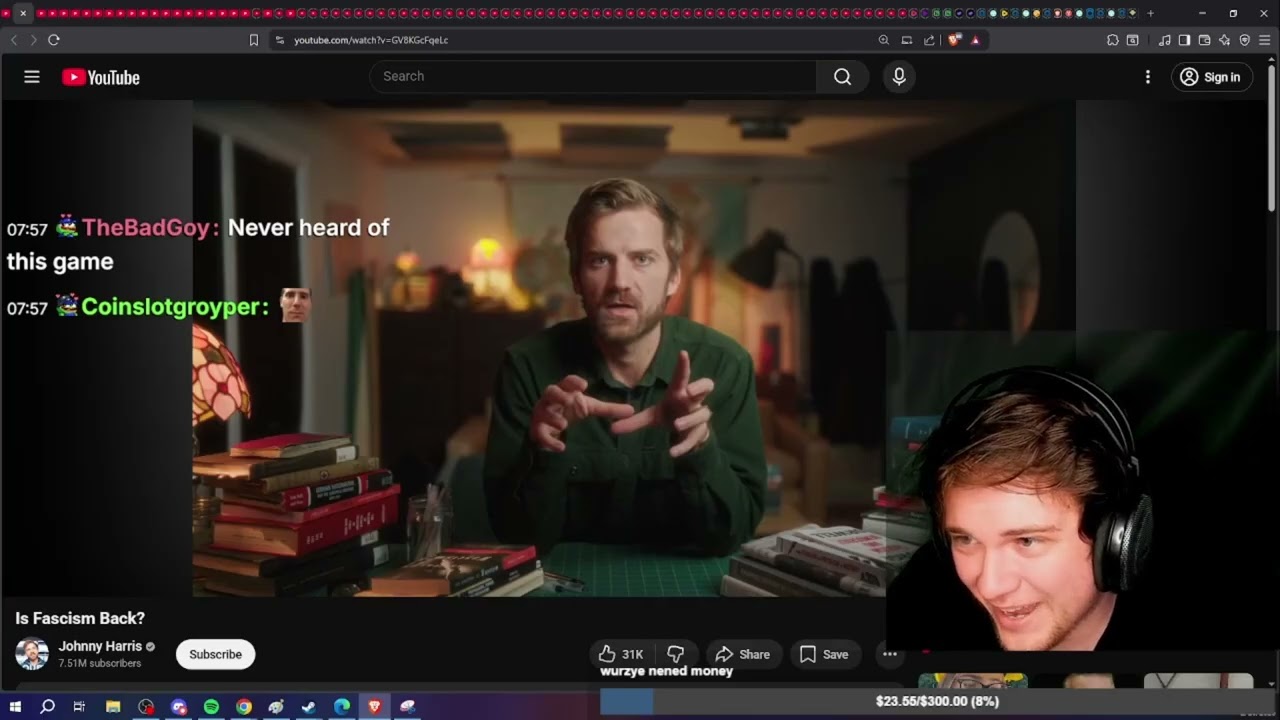Open Windows taskbar search

(x=47, y=706)
